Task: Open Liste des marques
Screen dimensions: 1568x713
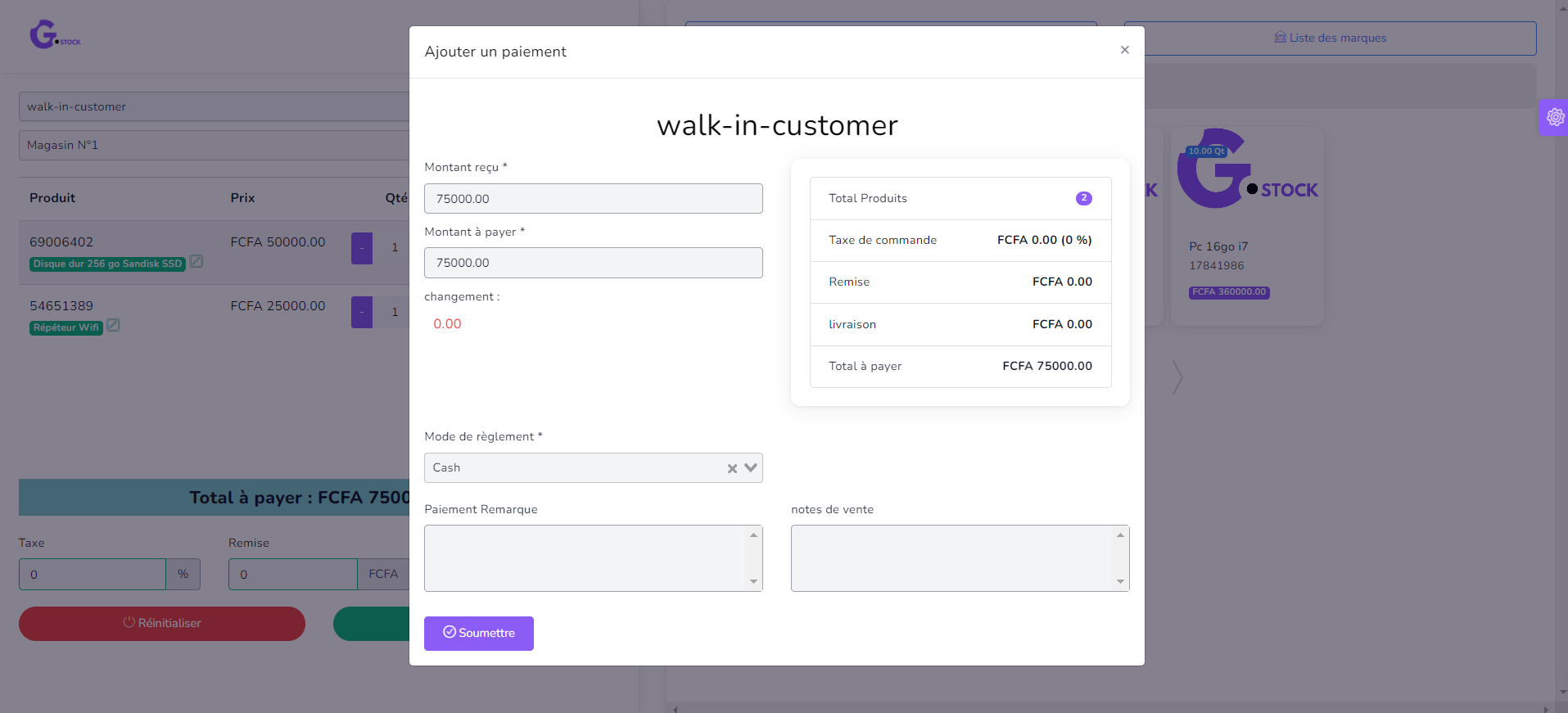Action: click(x=1330, y=38)
